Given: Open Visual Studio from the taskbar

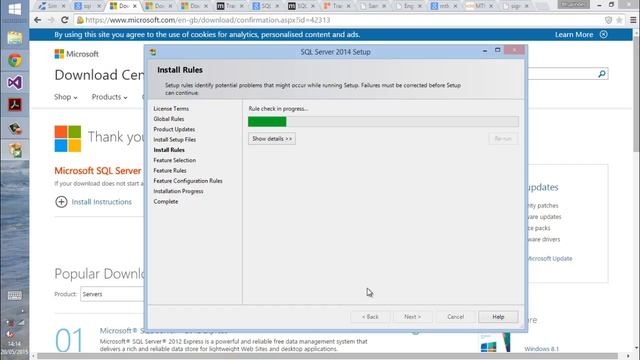Looking at the screenshot, I should [x=15, y=83].
